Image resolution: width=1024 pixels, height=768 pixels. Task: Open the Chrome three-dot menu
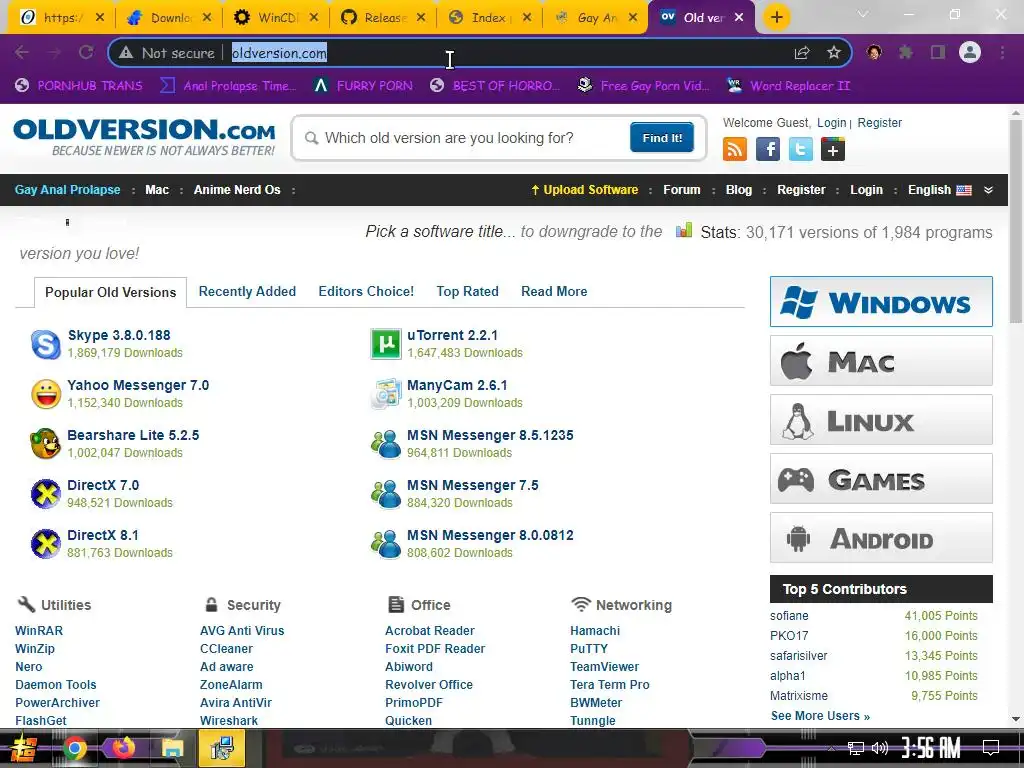[x=1002, y=52]
